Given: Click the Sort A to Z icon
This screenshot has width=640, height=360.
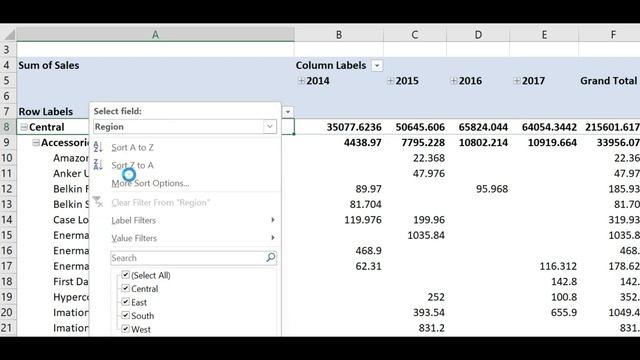Looking at the screenshot, I should [x=98, y=147].
